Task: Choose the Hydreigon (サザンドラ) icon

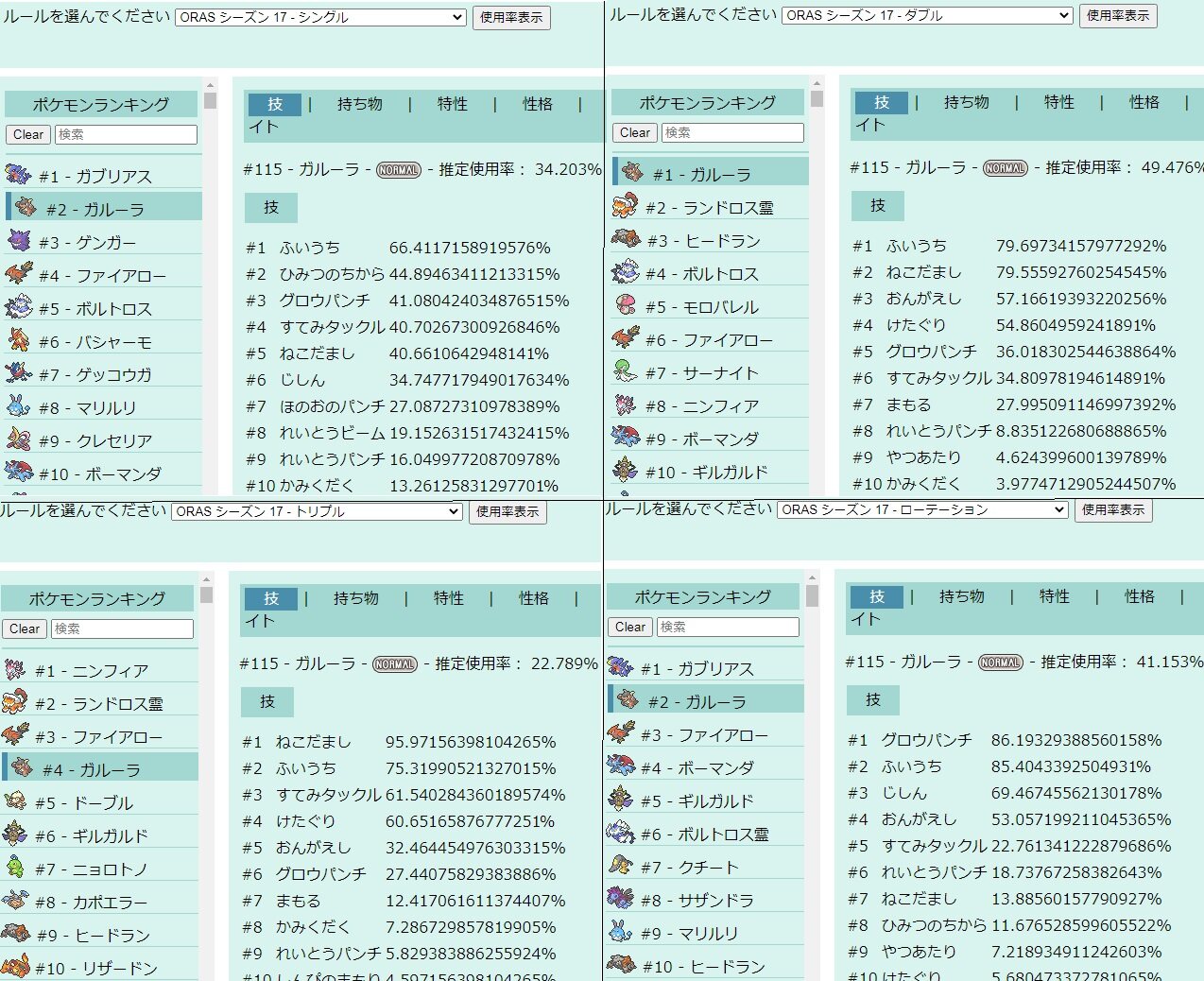Action: tap(620, 899)
